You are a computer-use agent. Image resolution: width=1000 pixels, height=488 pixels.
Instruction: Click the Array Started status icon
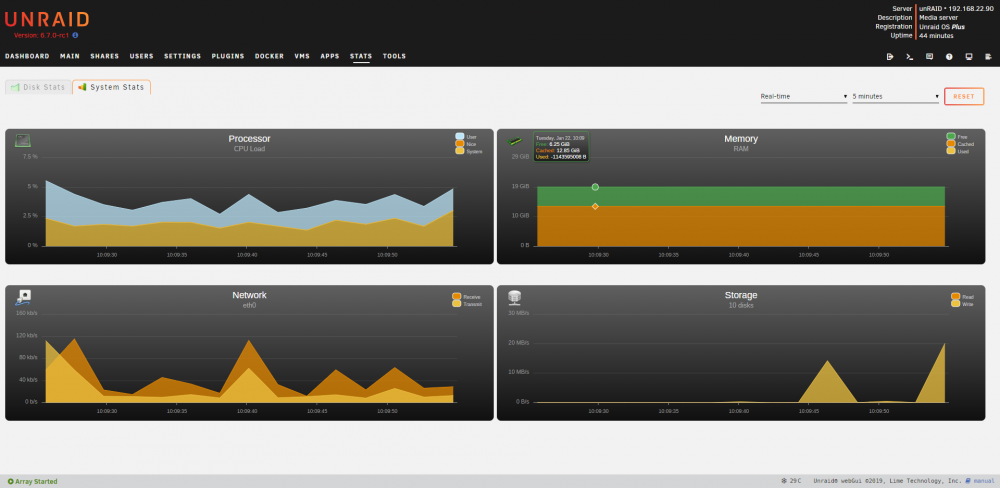click(x=10, y=482)
